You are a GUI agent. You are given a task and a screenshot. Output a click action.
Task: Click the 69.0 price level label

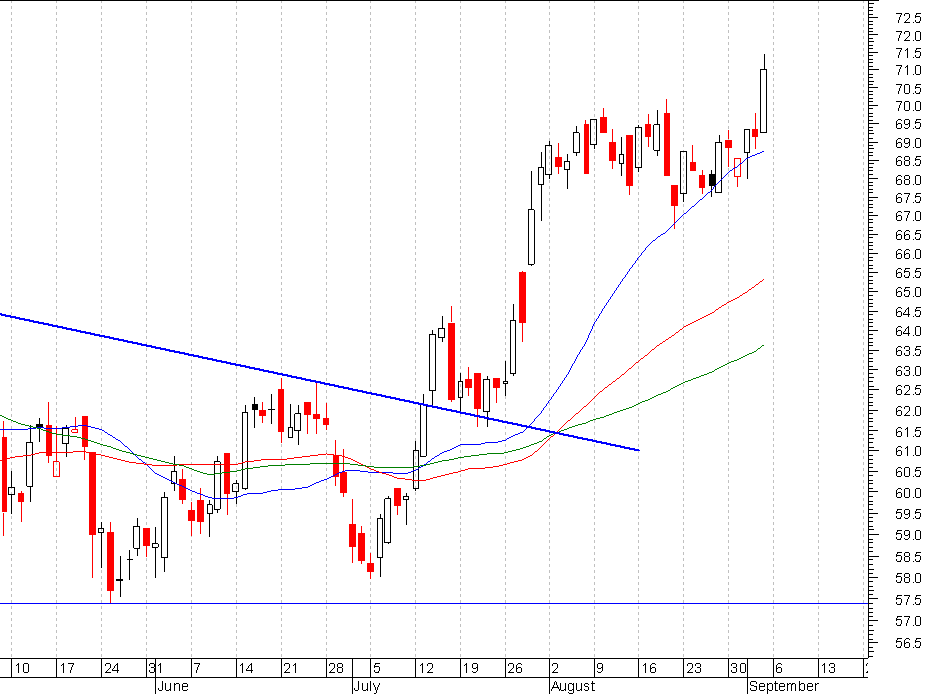tap(908, 144)
